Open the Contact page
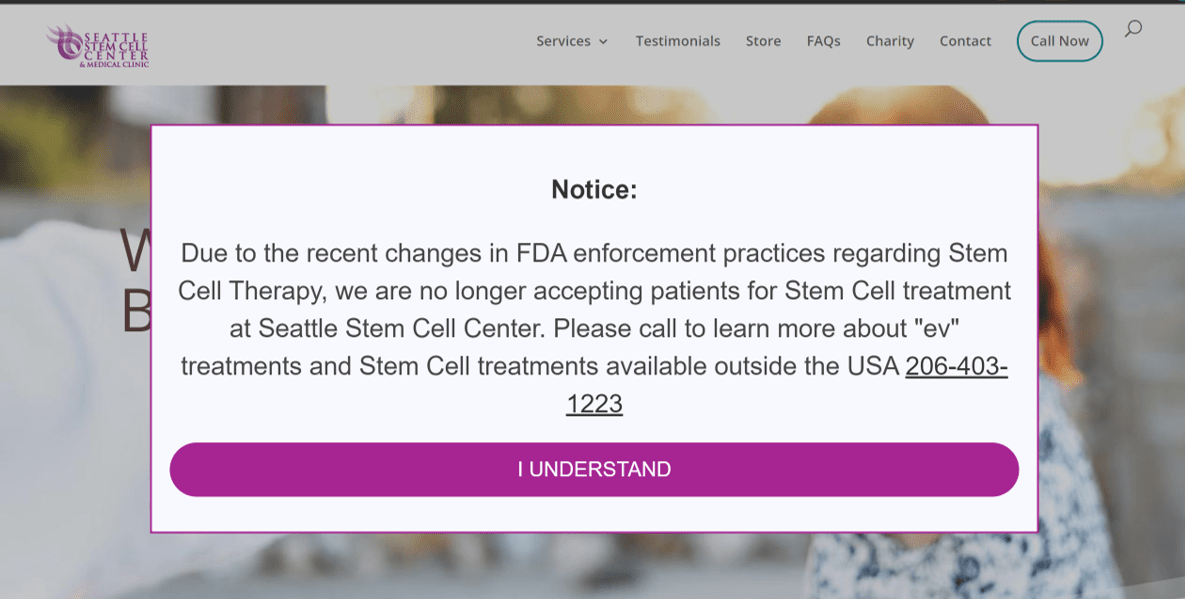This screenshot has width=1185, height=599. pos(964,41)
